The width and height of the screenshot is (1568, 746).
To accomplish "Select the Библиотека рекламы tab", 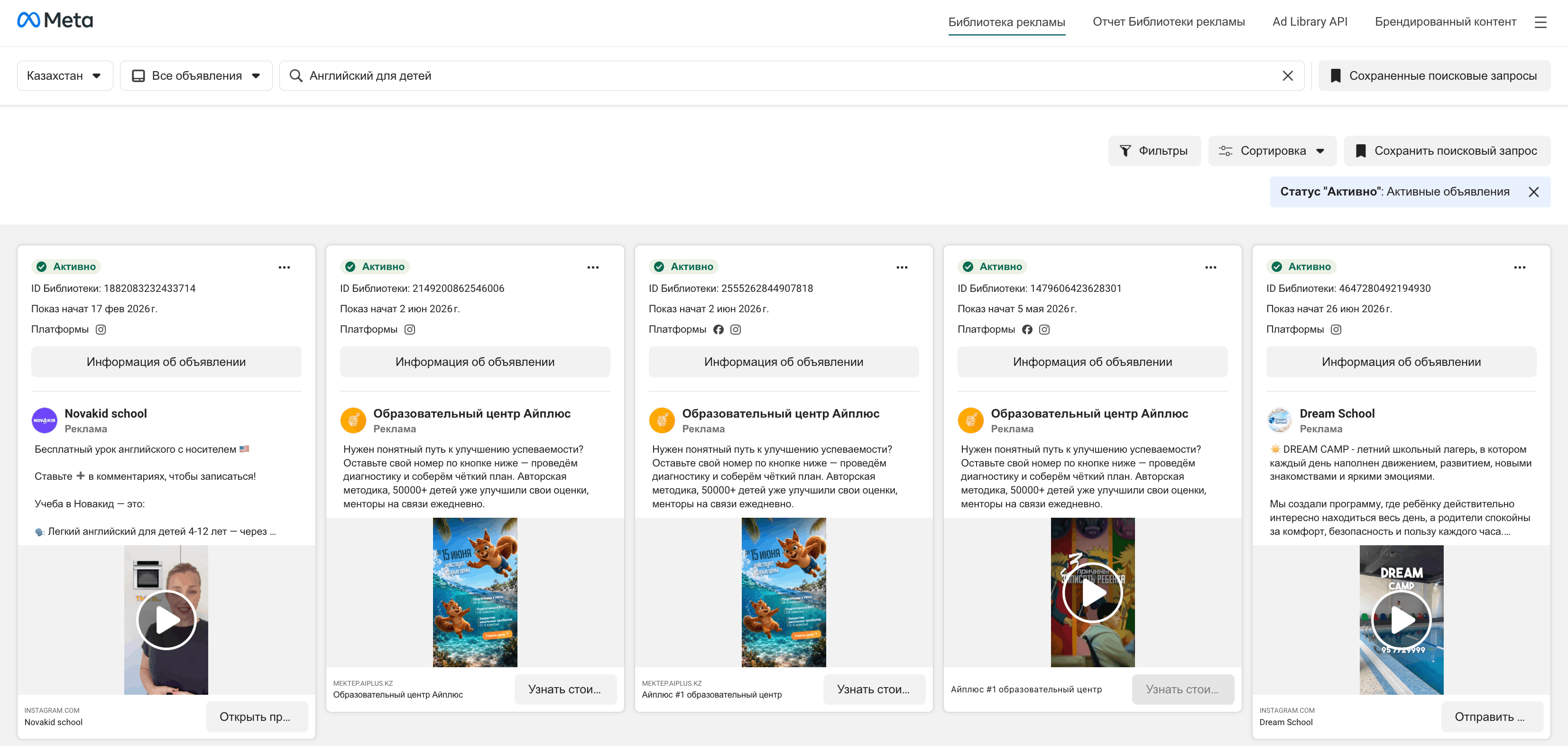I will [1006, 22].
